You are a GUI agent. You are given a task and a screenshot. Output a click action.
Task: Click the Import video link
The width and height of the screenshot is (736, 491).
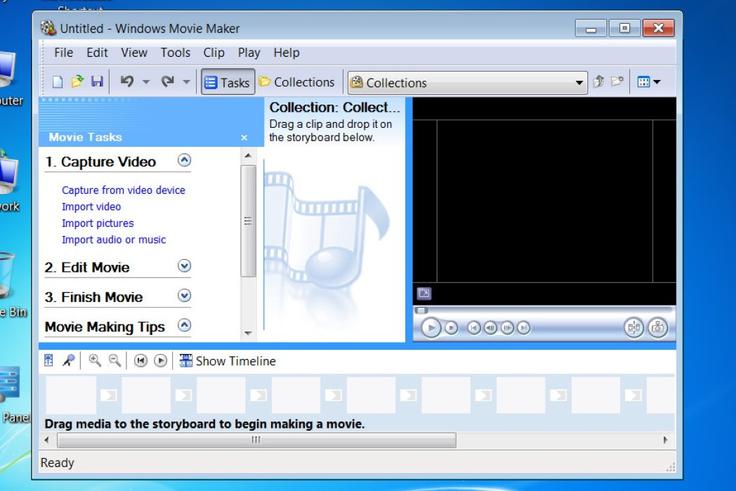pos(91,207)
